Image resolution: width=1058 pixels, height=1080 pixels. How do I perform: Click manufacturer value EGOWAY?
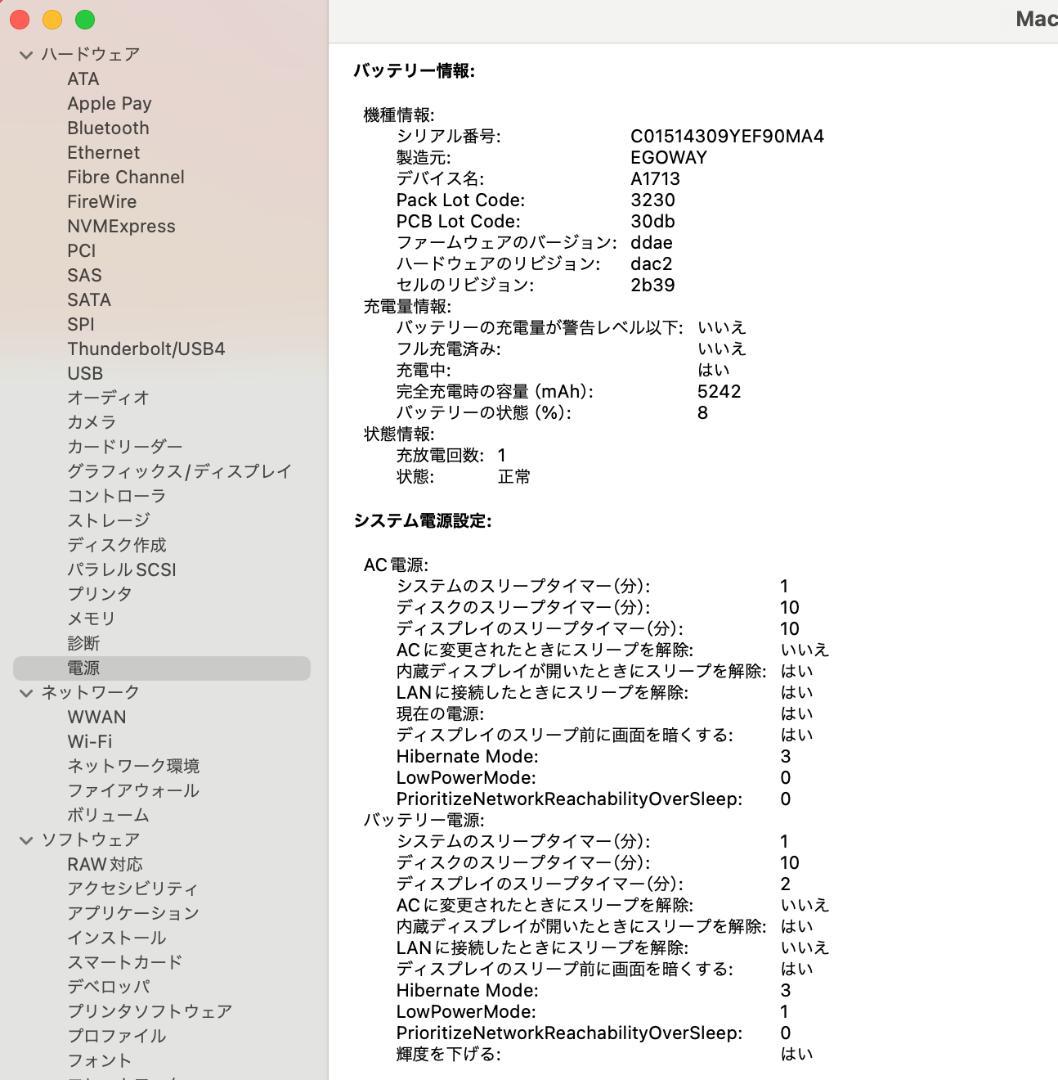pyautogui.click(x=668, y=158)
